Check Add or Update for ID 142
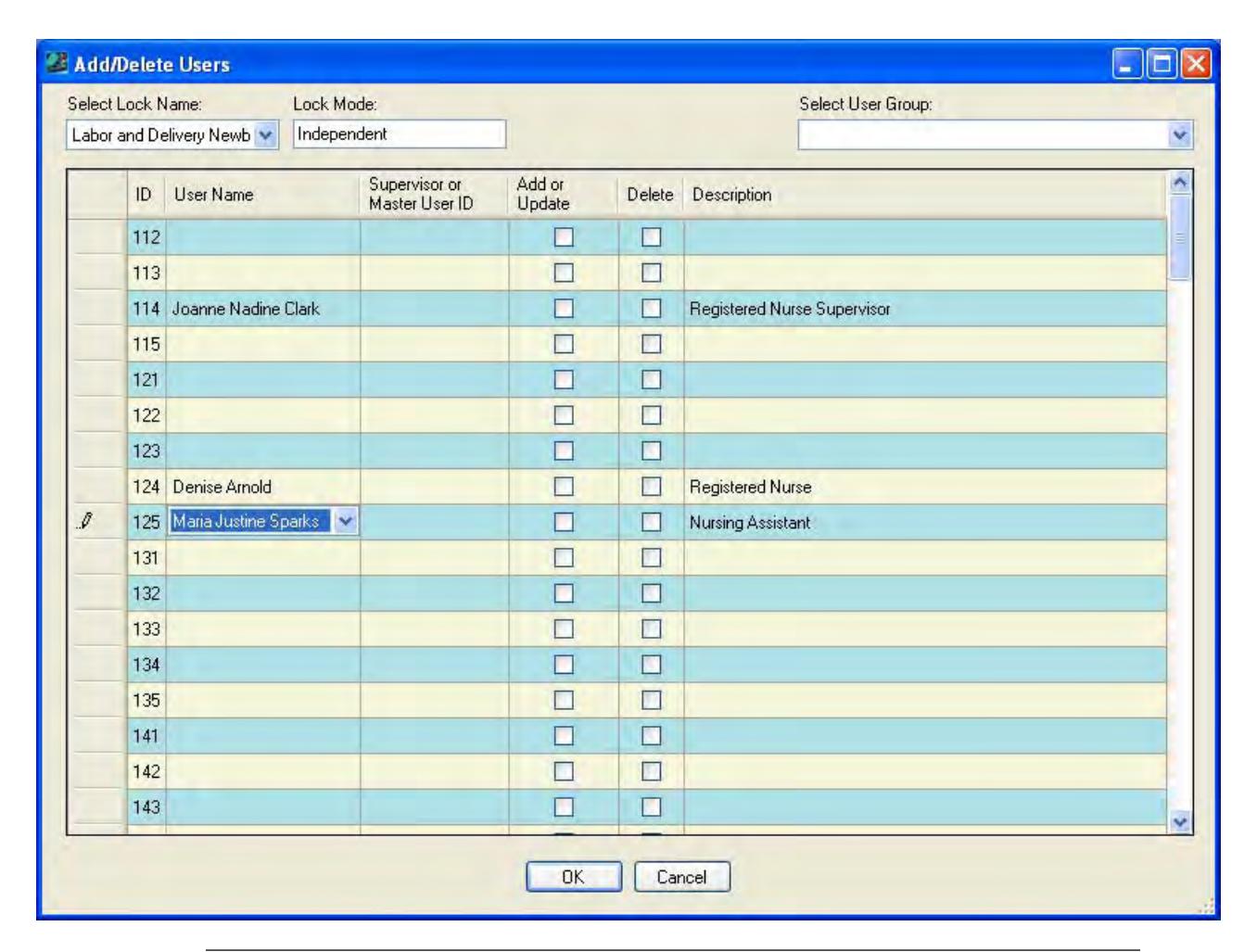This screenshot has width=1257, height=952. [x=564, y=771]
